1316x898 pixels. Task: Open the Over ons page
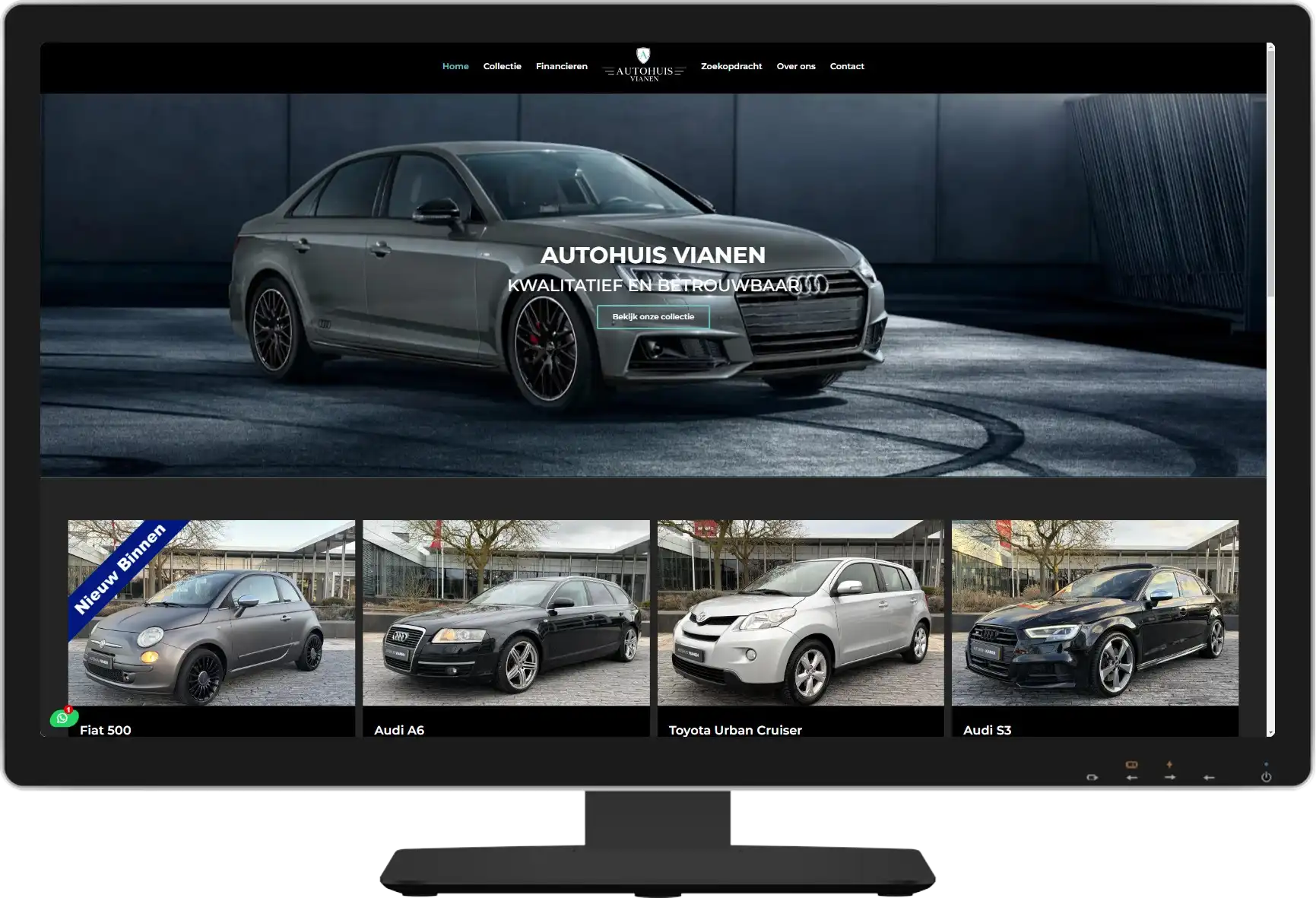coord(795,66)
